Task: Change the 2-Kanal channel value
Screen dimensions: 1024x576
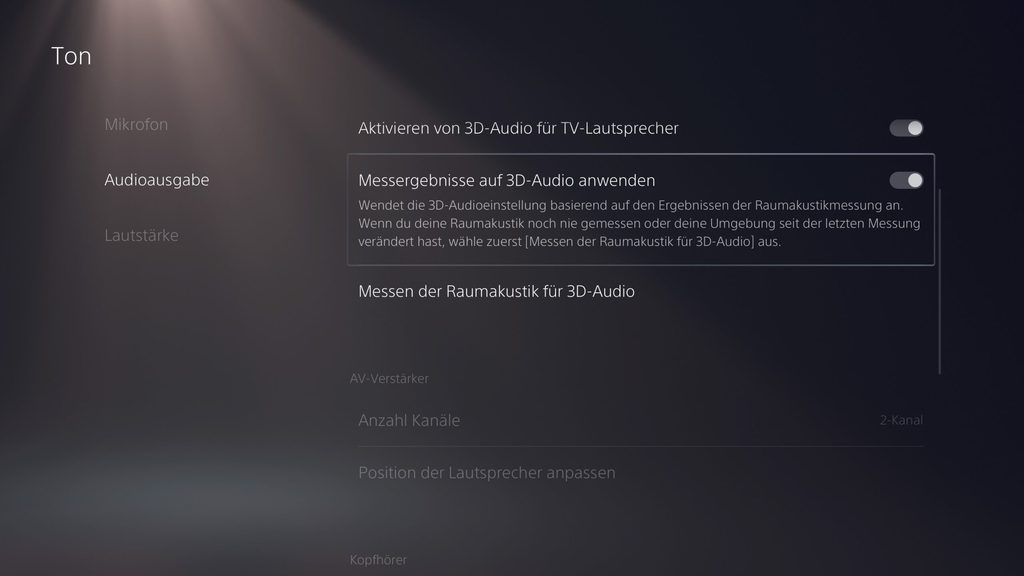Action: click(x=901, y=420)
